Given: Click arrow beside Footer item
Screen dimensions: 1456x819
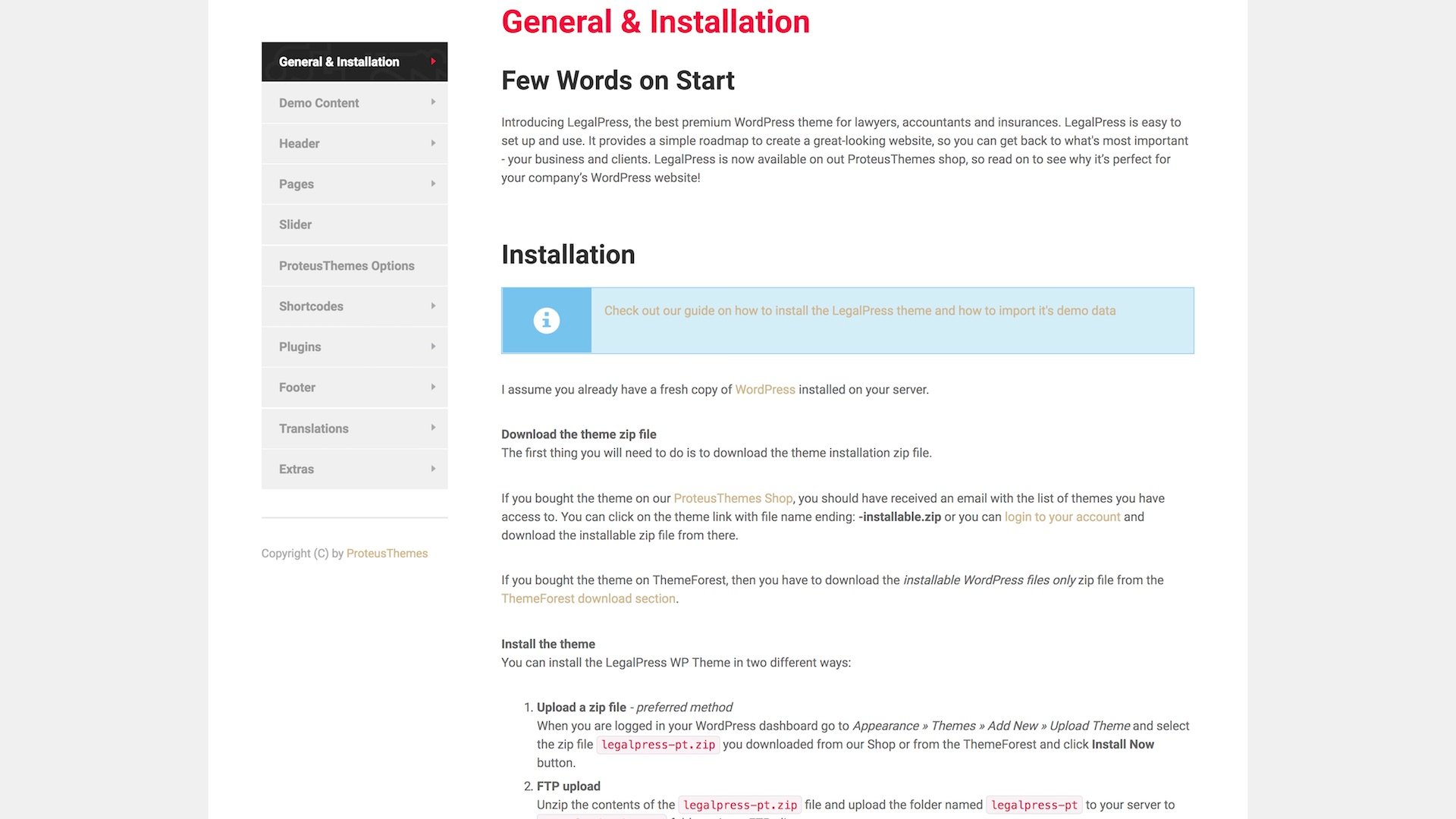Looking at the screenshot, I should pos(433,388).
